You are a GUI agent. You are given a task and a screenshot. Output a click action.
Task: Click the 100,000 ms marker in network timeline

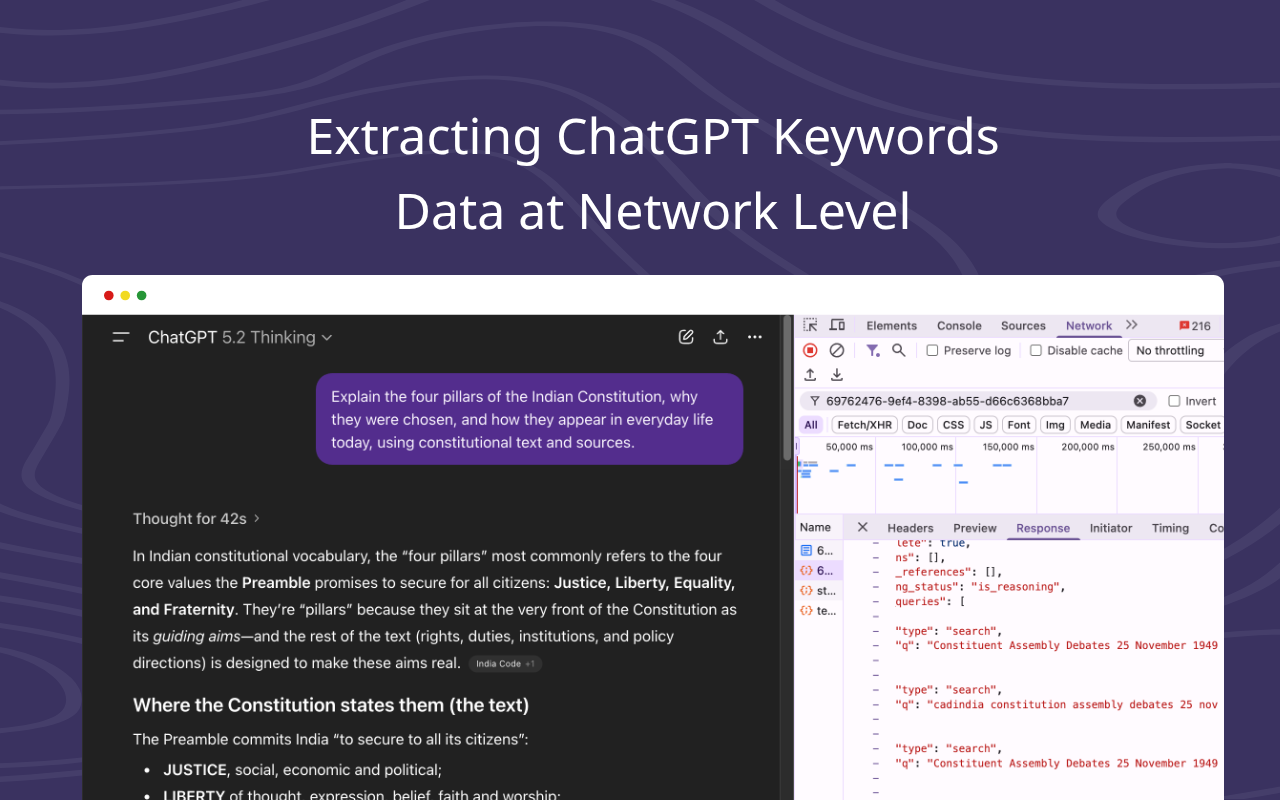[x=927, y=447]
